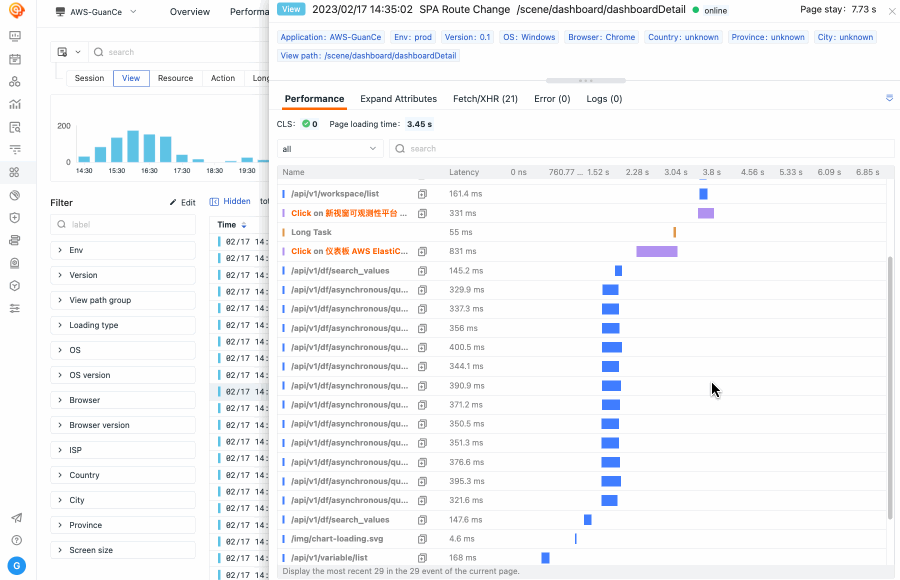Open the Error (0) tab
Screen dimensions: 900x580
pos(552,99)
